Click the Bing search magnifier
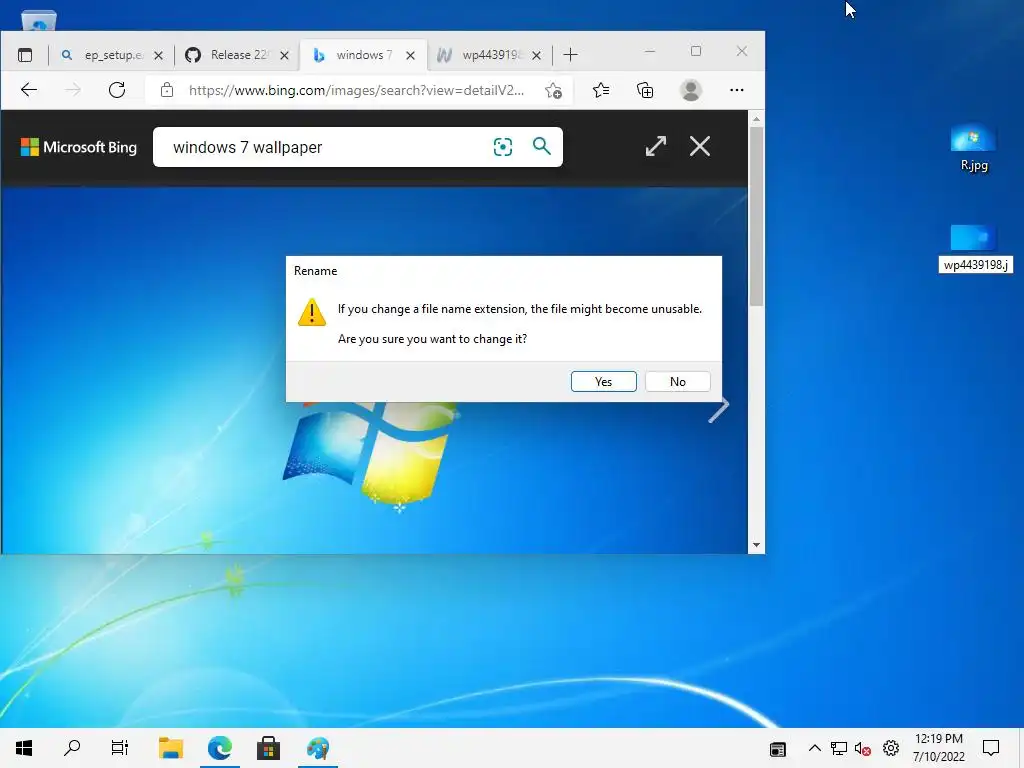Viewport: 1024px width, 768px height. coord(541,146)
